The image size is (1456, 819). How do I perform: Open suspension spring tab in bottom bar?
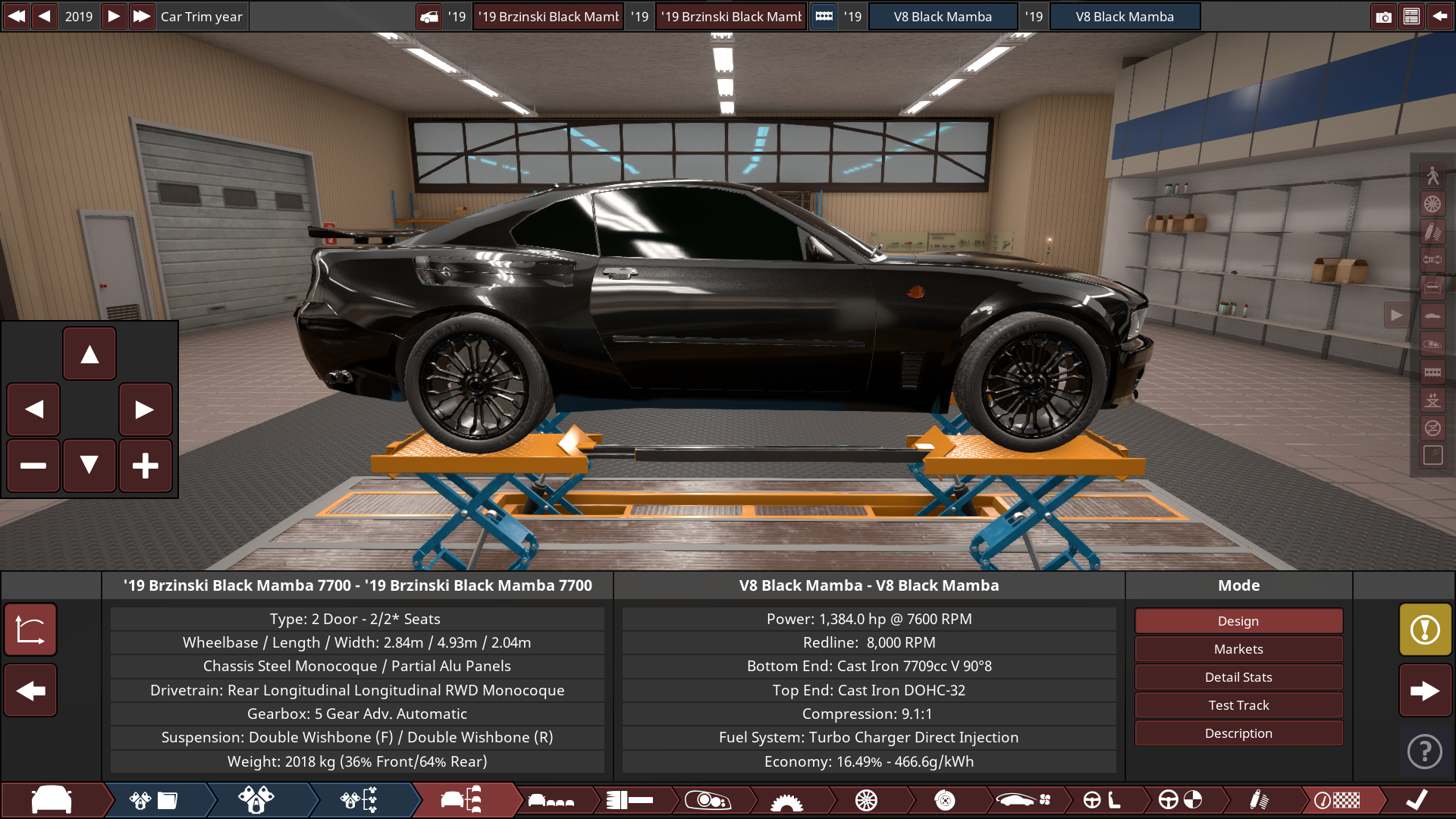tap(1259, 800)
